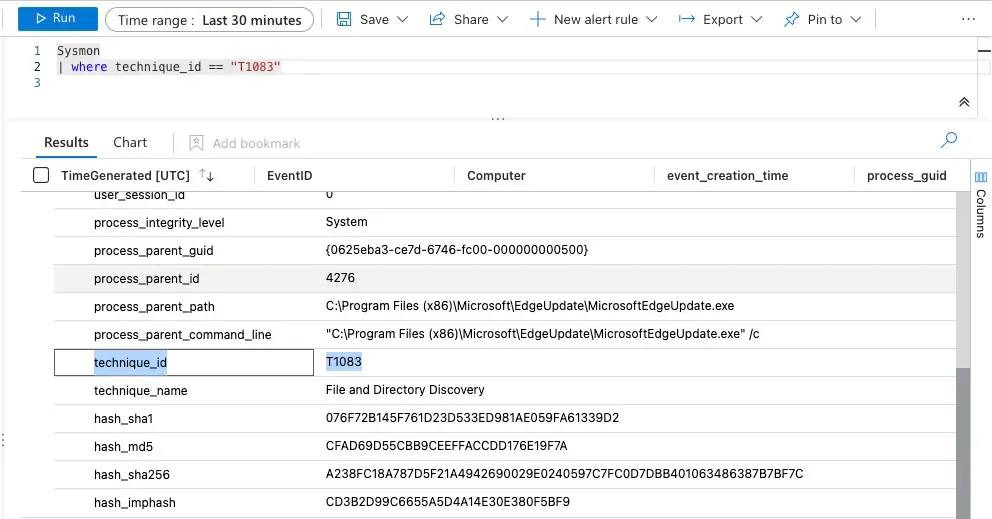
Task: Click the pane resize ellipsis handle
Action: tap(498, 118)
